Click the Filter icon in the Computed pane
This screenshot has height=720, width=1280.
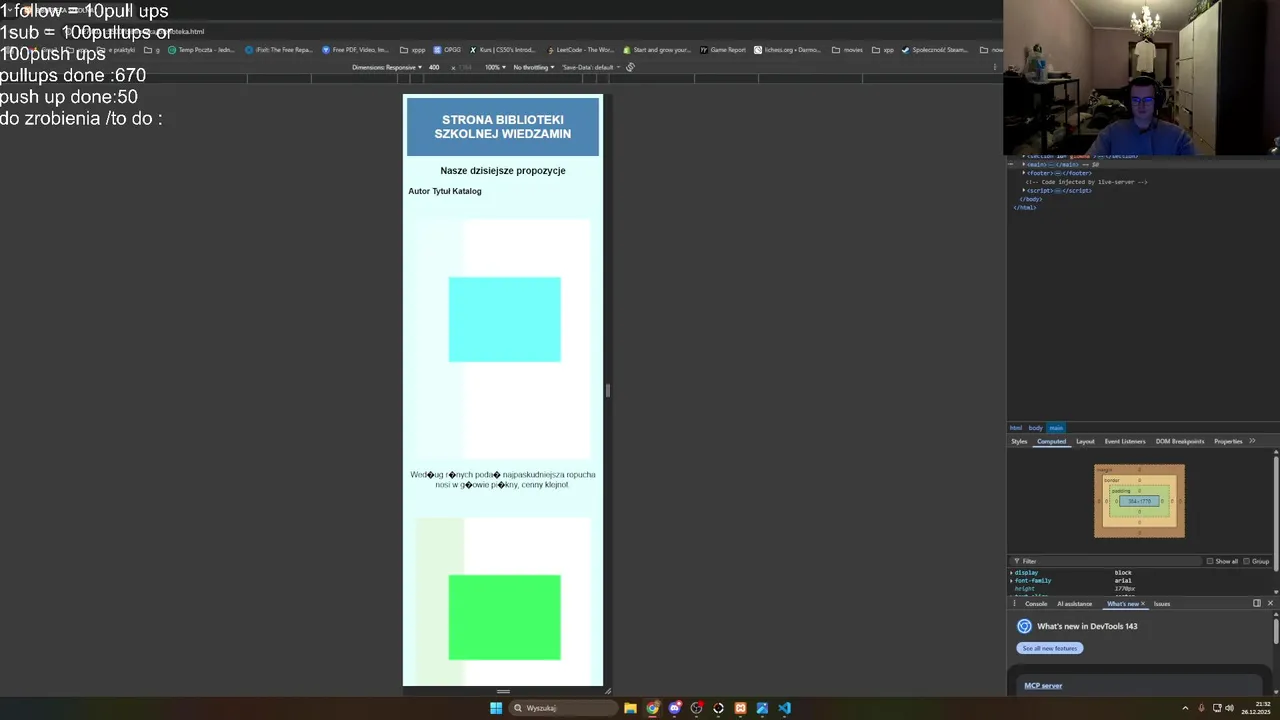tap(1017, 561)
